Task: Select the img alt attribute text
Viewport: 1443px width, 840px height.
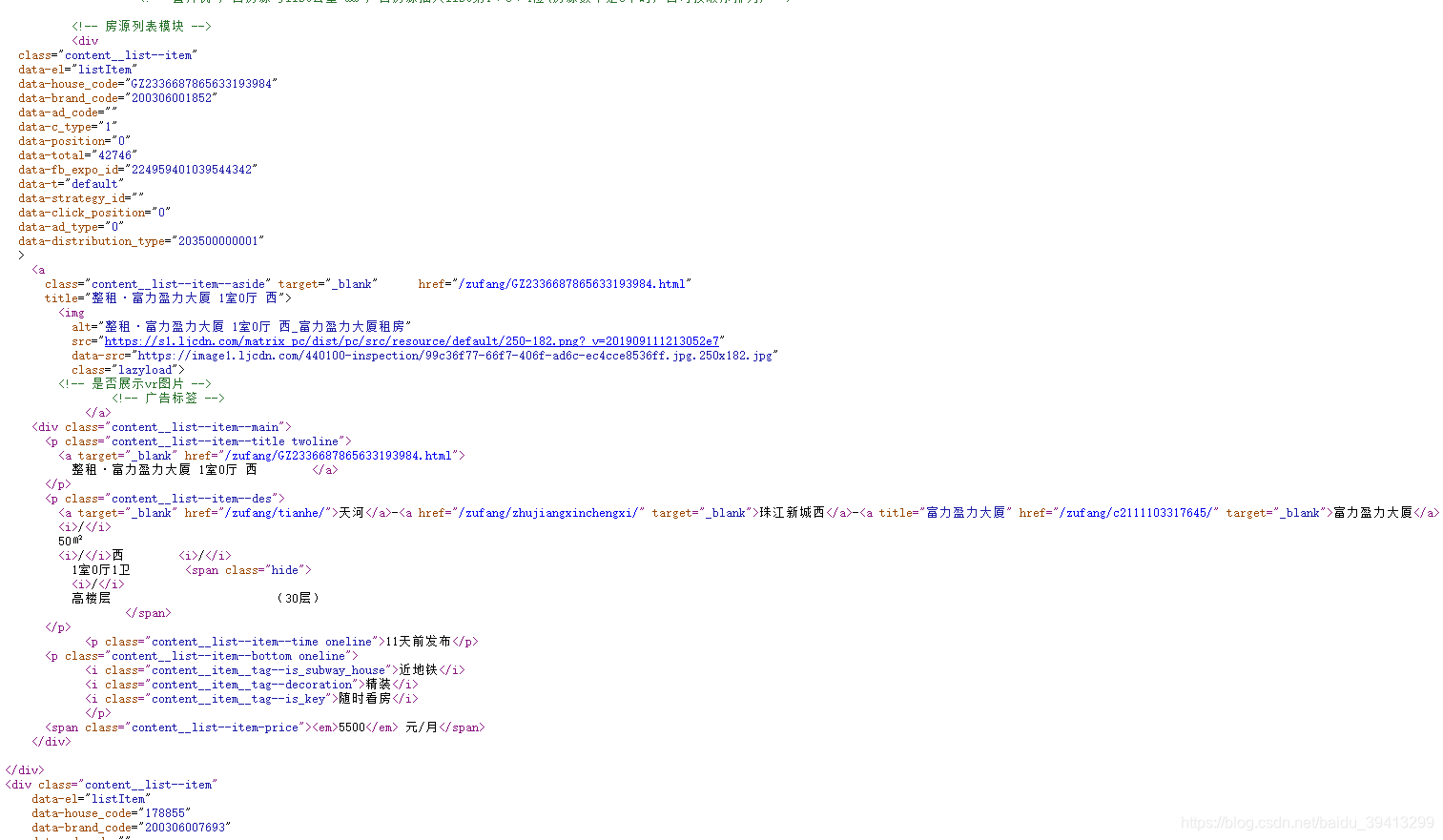Action: 241,327
